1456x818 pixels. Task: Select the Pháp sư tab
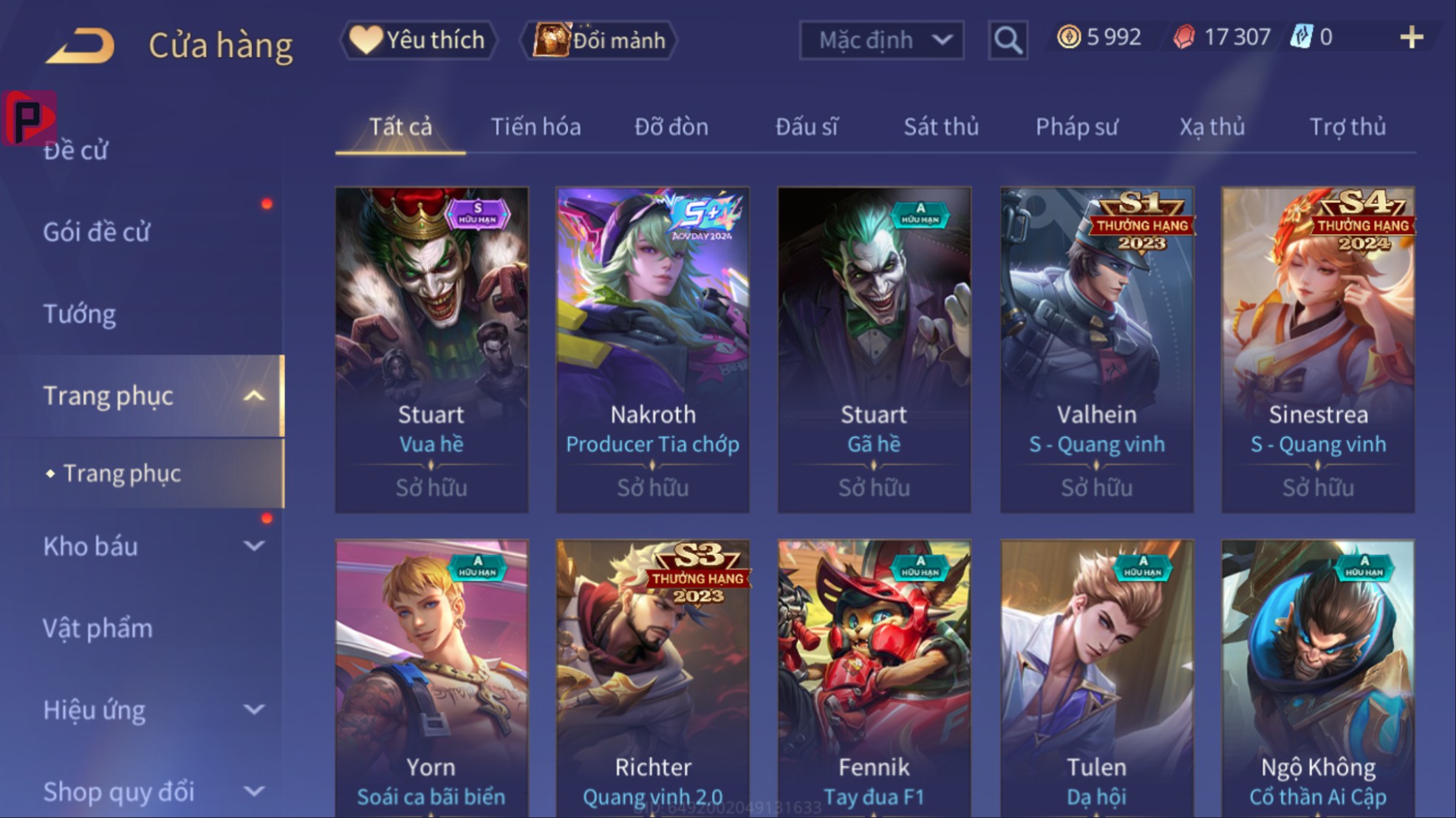pos(1076,127)
